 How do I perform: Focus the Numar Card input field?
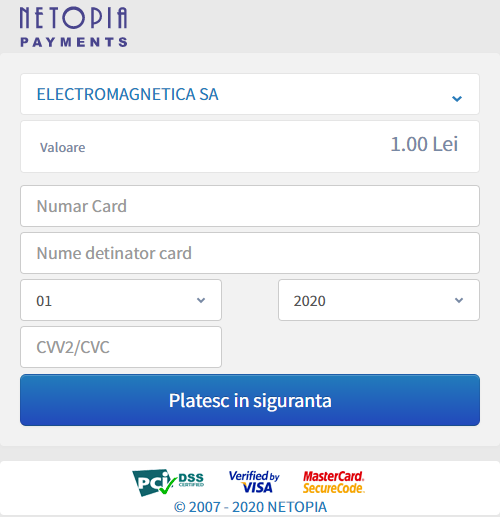[x=250, y=206]
